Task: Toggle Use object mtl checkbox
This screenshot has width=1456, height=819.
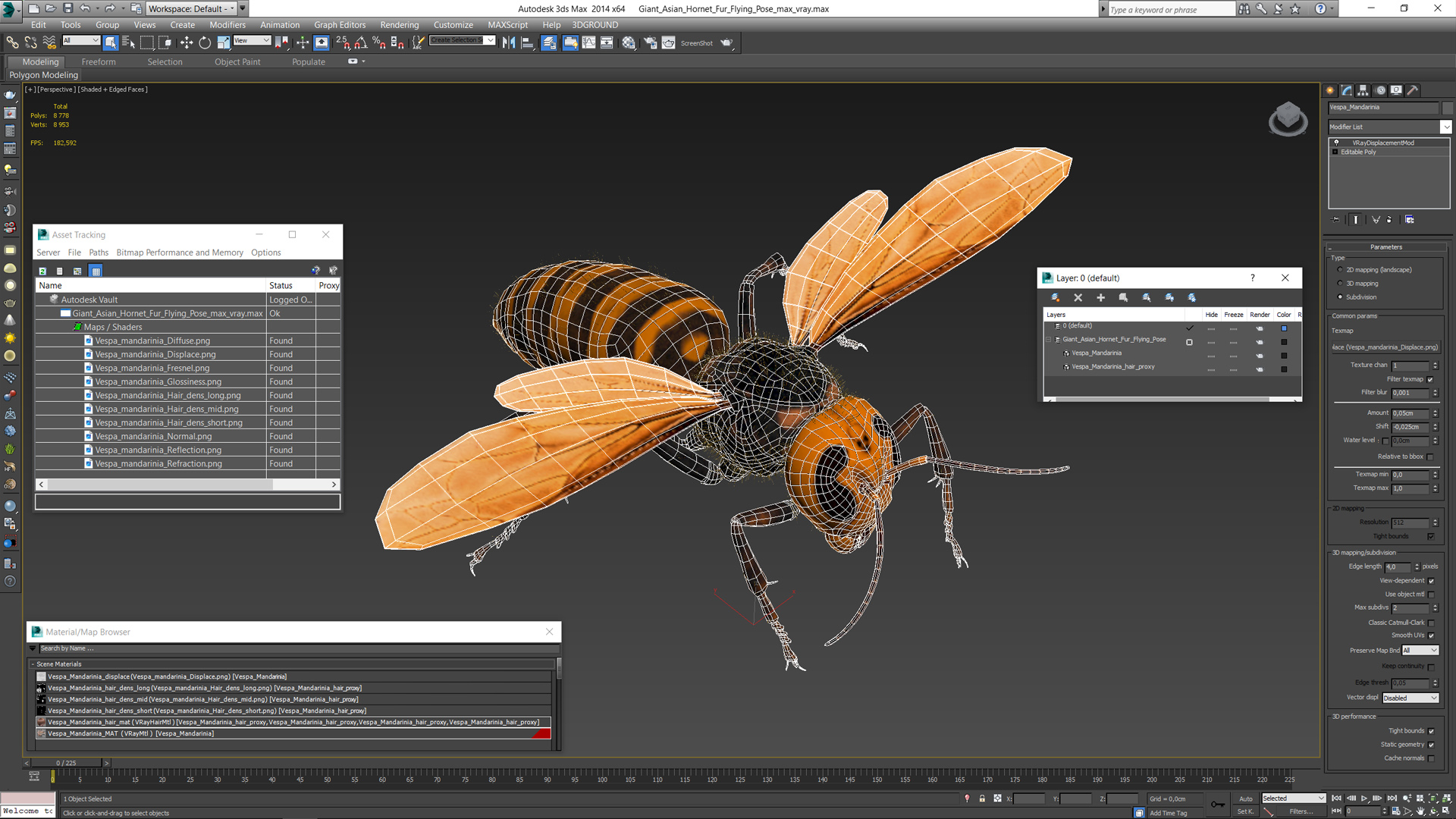Action: (1431, 595)
